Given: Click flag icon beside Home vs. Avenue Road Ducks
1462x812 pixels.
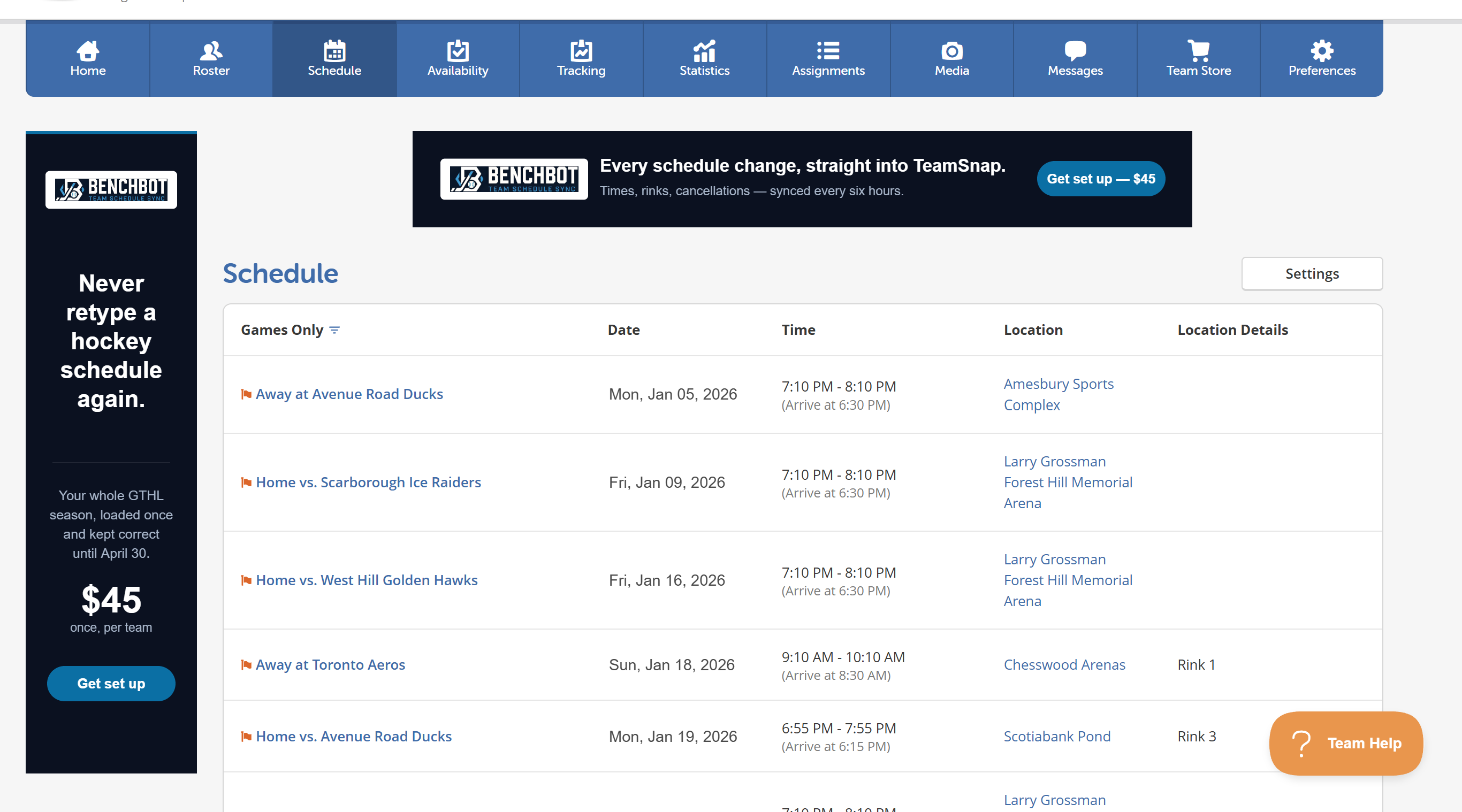Looking at the screenshot, I should [246, 737].
